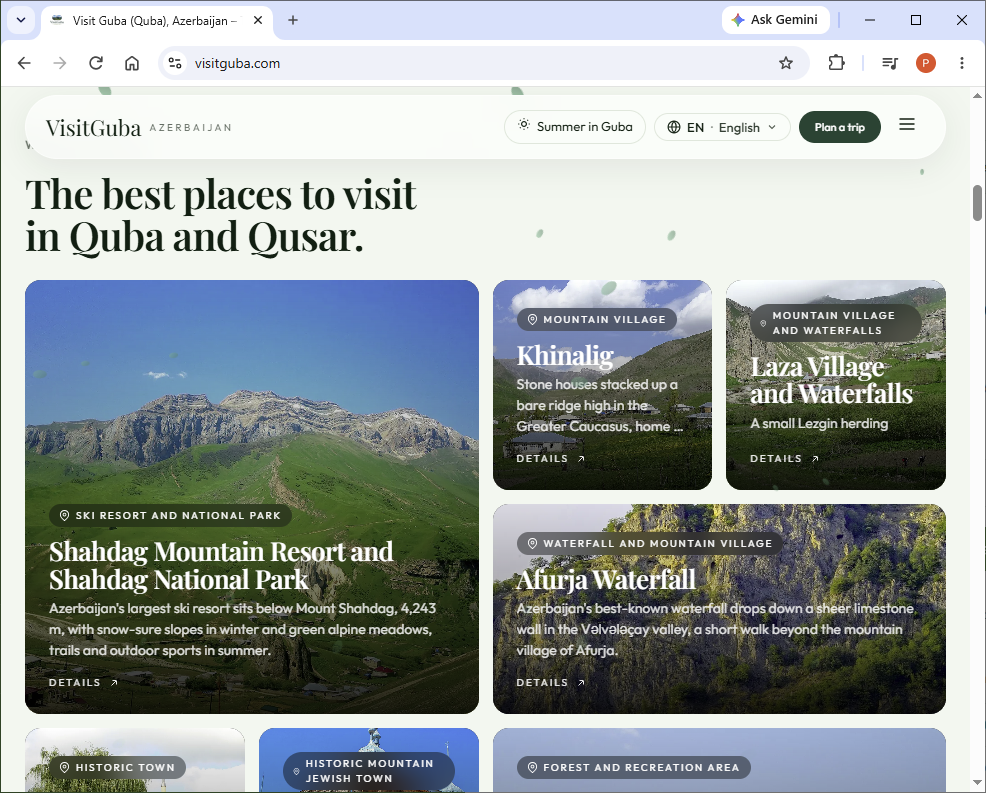Click the Plan a trip button
Image resolution: width=986 pixels, height=793 pixels.
pos(839,127)
